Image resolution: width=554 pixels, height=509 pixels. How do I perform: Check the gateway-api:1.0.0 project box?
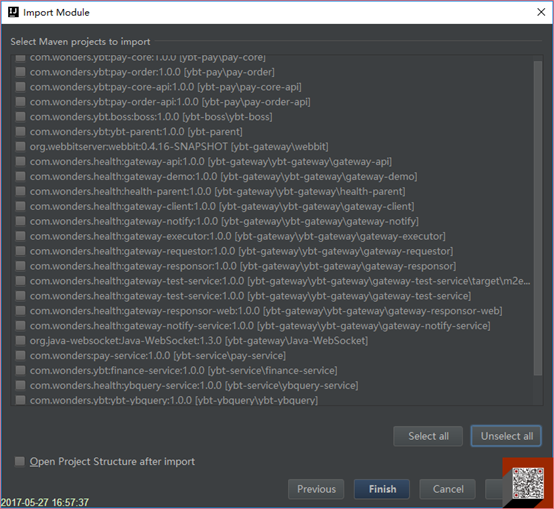tap(20, 161)
